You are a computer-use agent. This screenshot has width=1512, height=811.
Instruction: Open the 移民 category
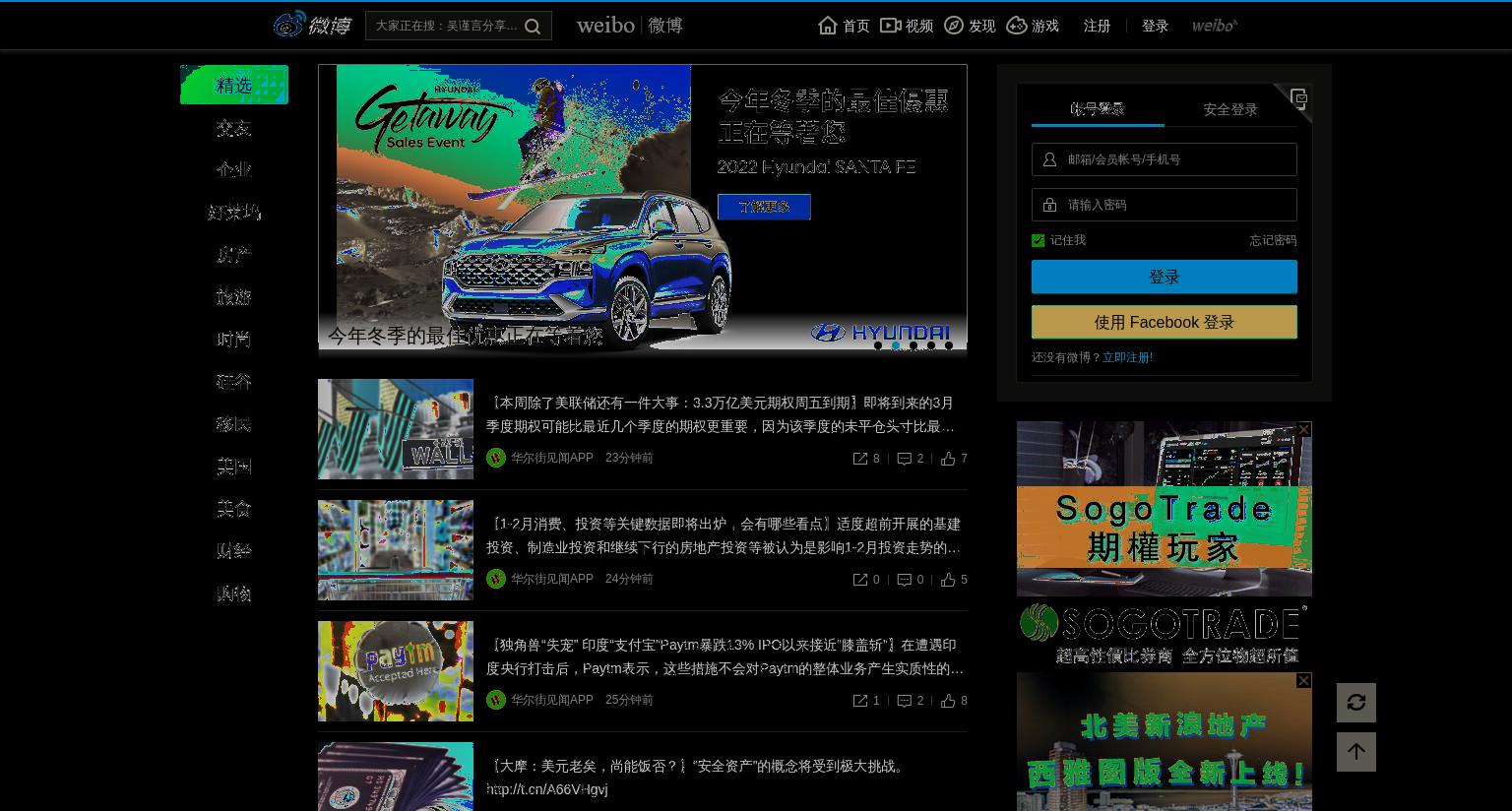234,424
